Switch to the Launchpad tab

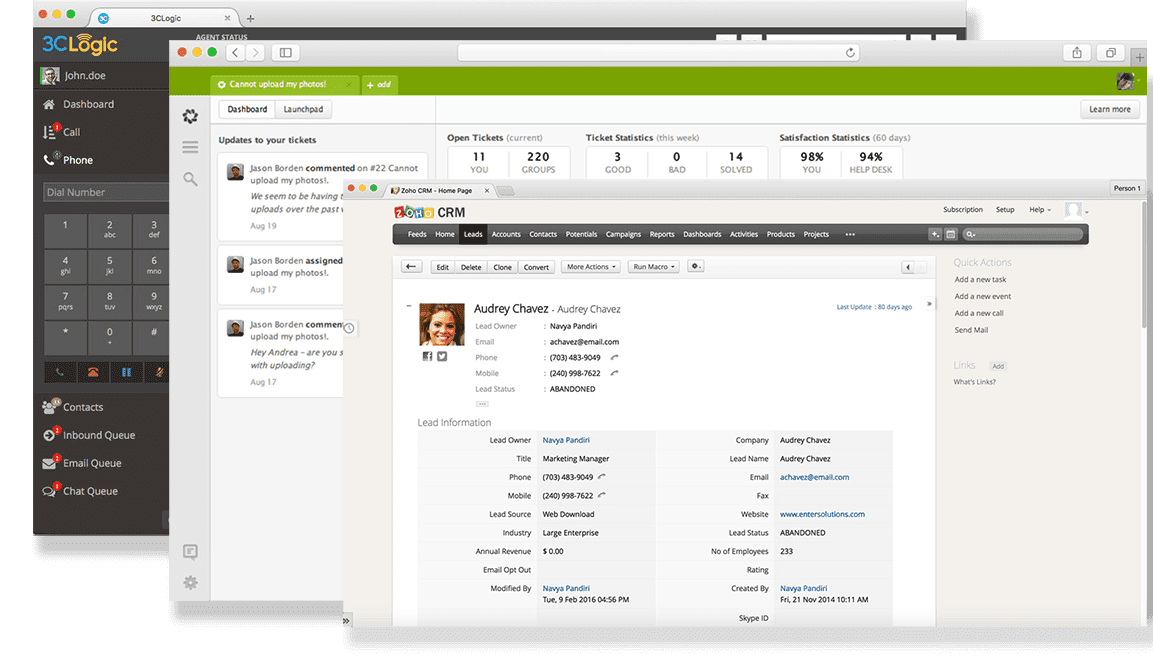(x=303, y=110)
